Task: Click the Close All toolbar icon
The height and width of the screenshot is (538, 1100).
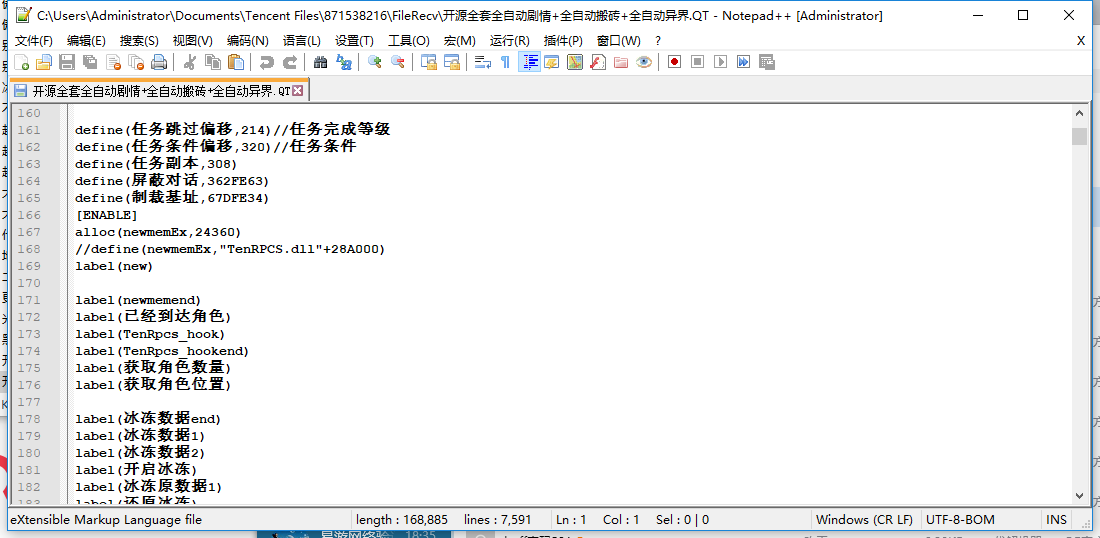Action: [x=136, y=62]
